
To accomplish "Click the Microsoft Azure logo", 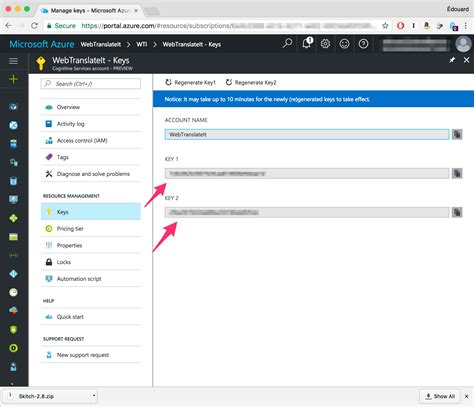I will click(x=42, y=44).
